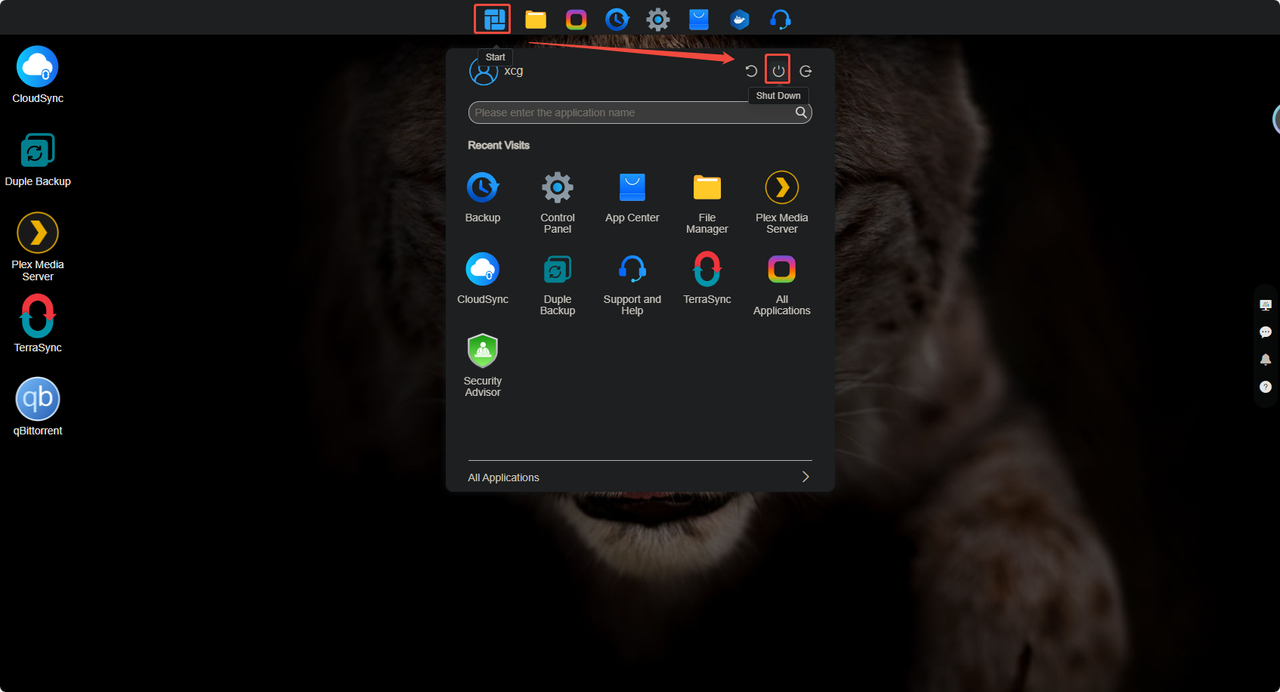Click the Shut Down power icon
The width and height of the screenshot is (1280, 692).
coord(778,70)
